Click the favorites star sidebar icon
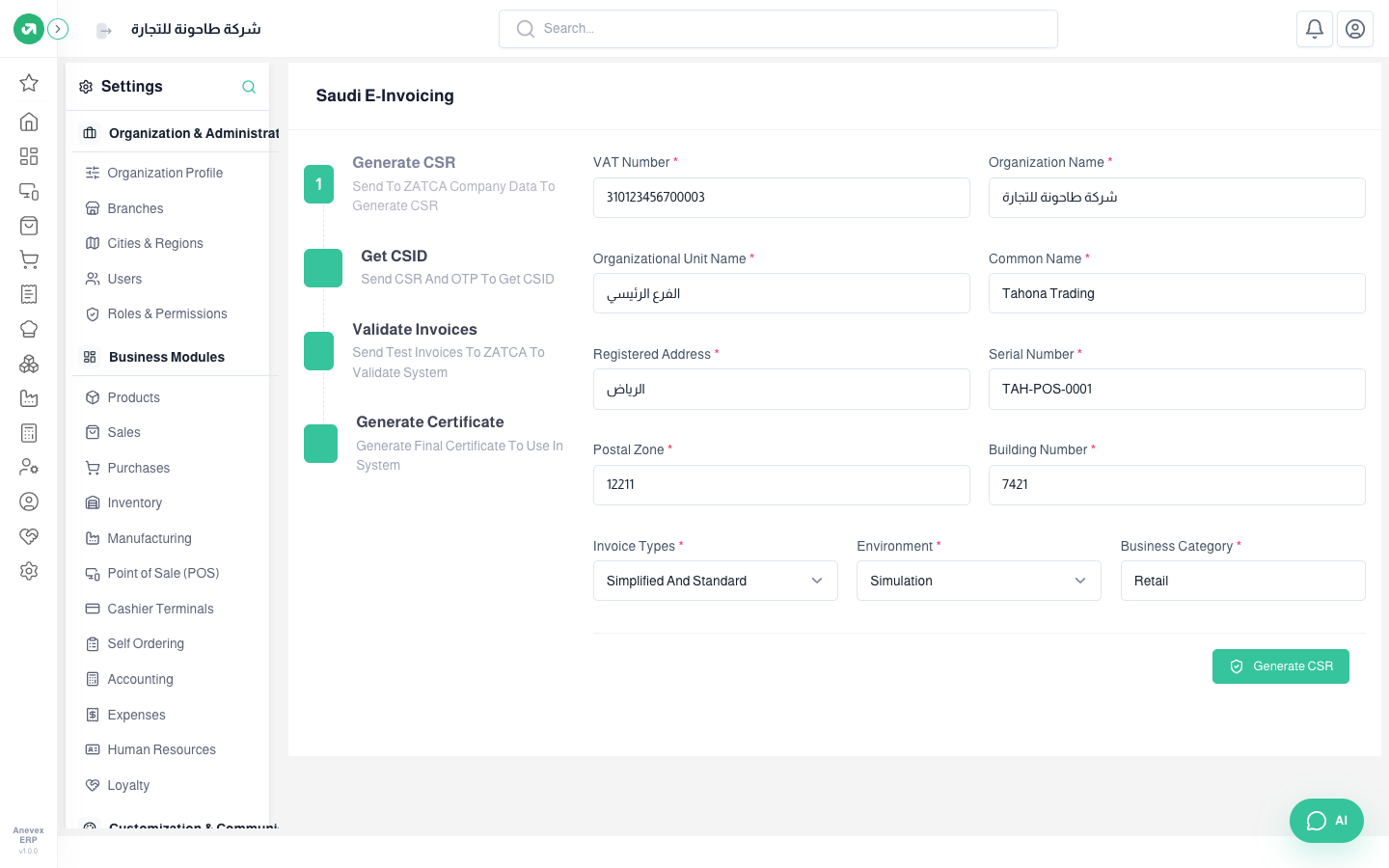The width and height of the screenshot is (1389, 868). (x=29, y=83)
